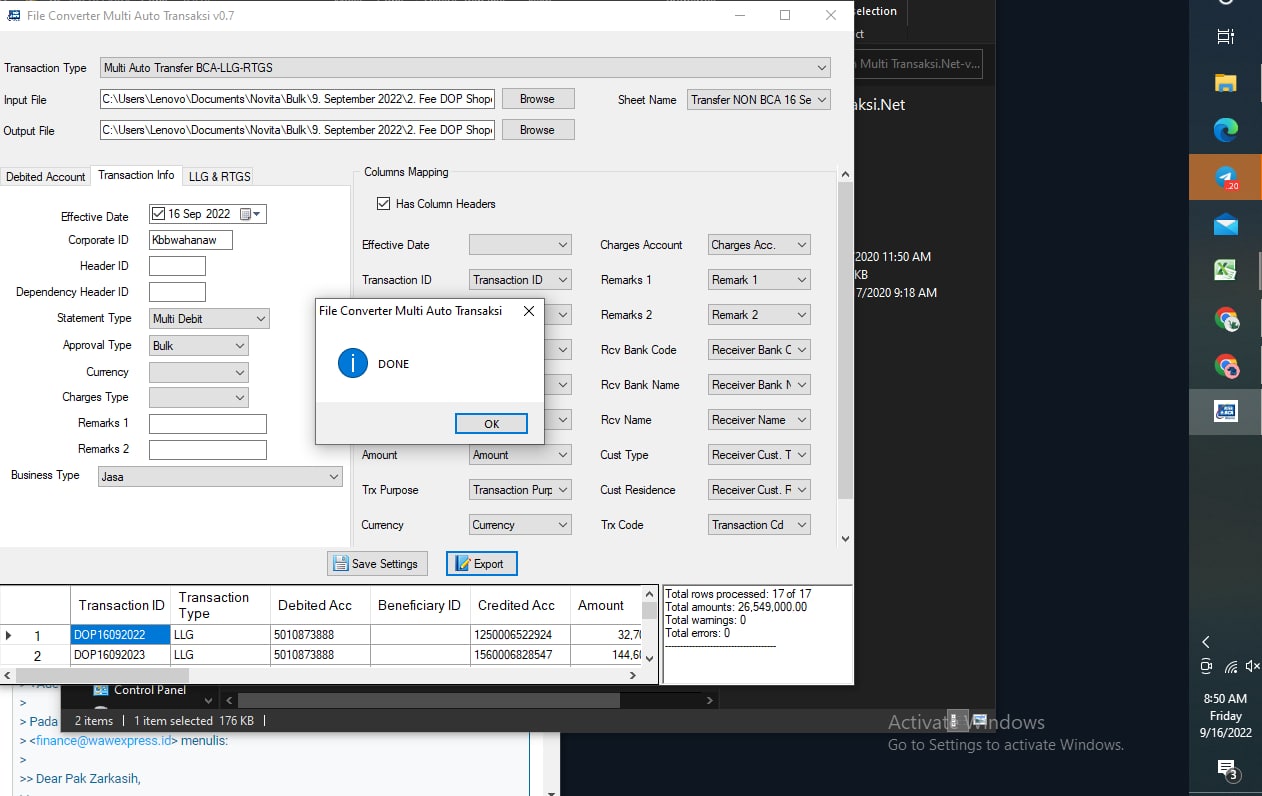Select cell DOP16092023 in the grid

(121, 655)
